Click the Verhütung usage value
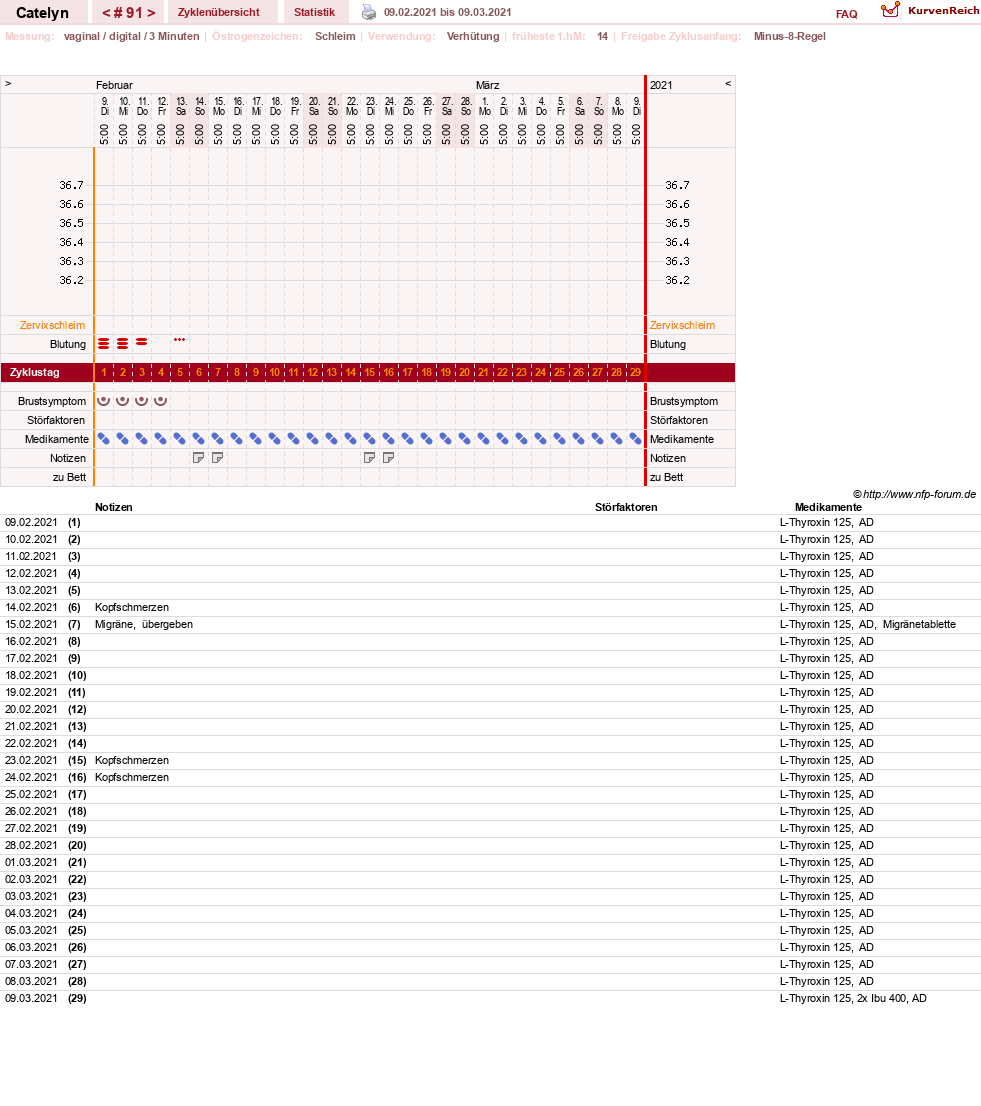The width and height of the screenshot is (981, 1106). pyautogui.click(x=473, y=36)
